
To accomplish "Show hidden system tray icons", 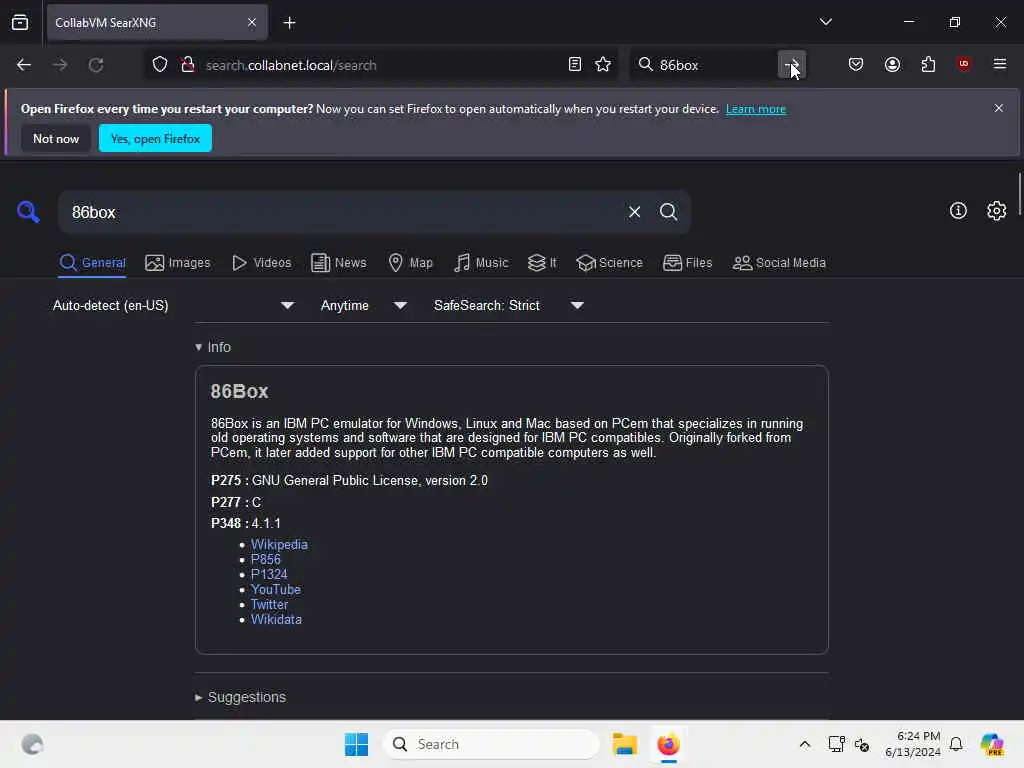I will pyautogui.click(x=805, y=744).
